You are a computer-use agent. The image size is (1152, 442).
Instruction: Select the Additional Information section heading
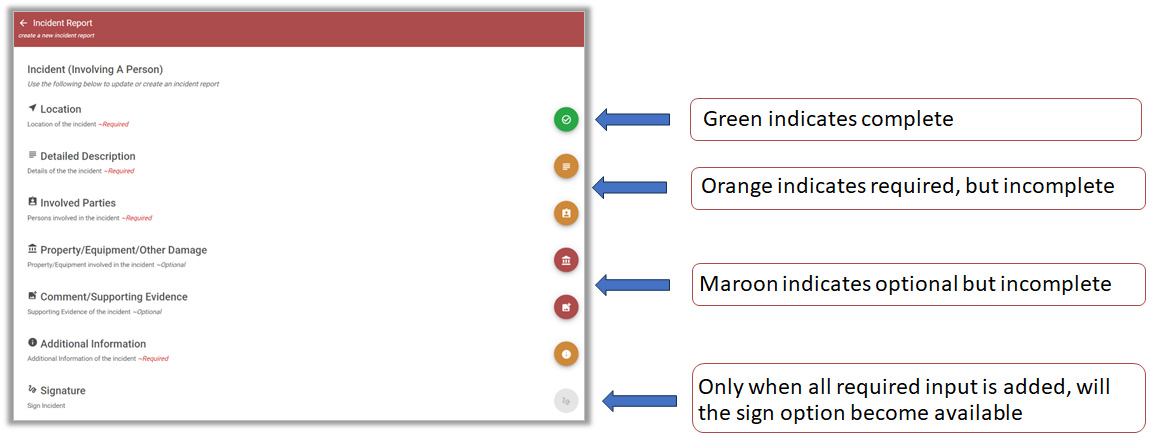[x=93, y=344]
